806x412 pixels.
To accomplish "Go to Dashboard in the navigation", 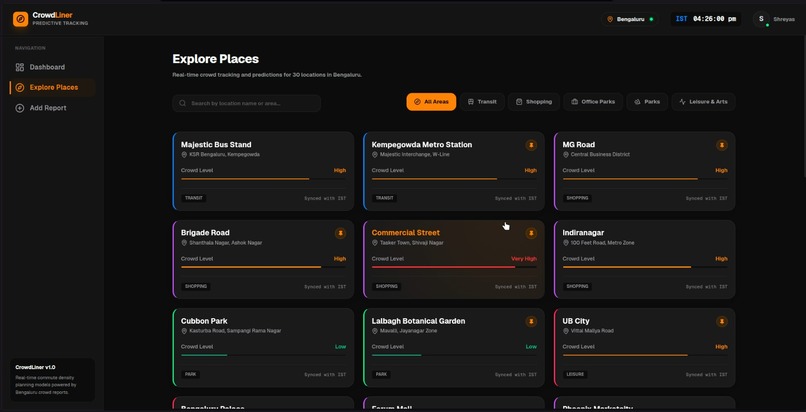I will coord(52,67).
